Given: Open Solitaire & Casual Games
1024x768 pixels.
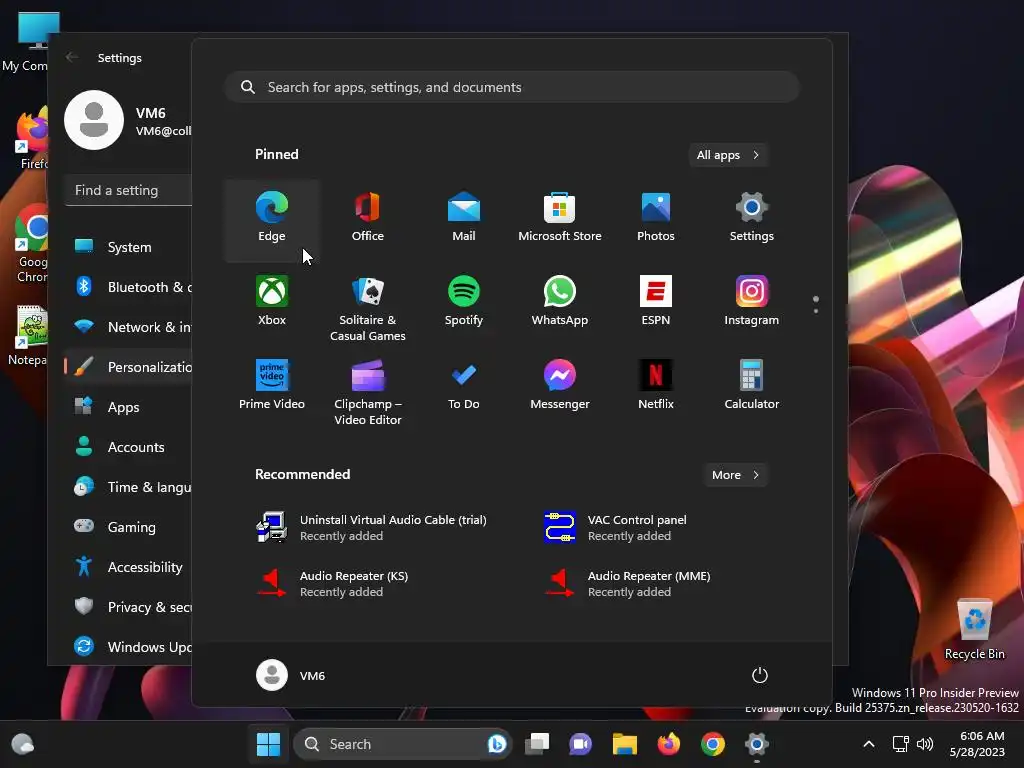Looking at the screenshot, I should tap(368, 308).
